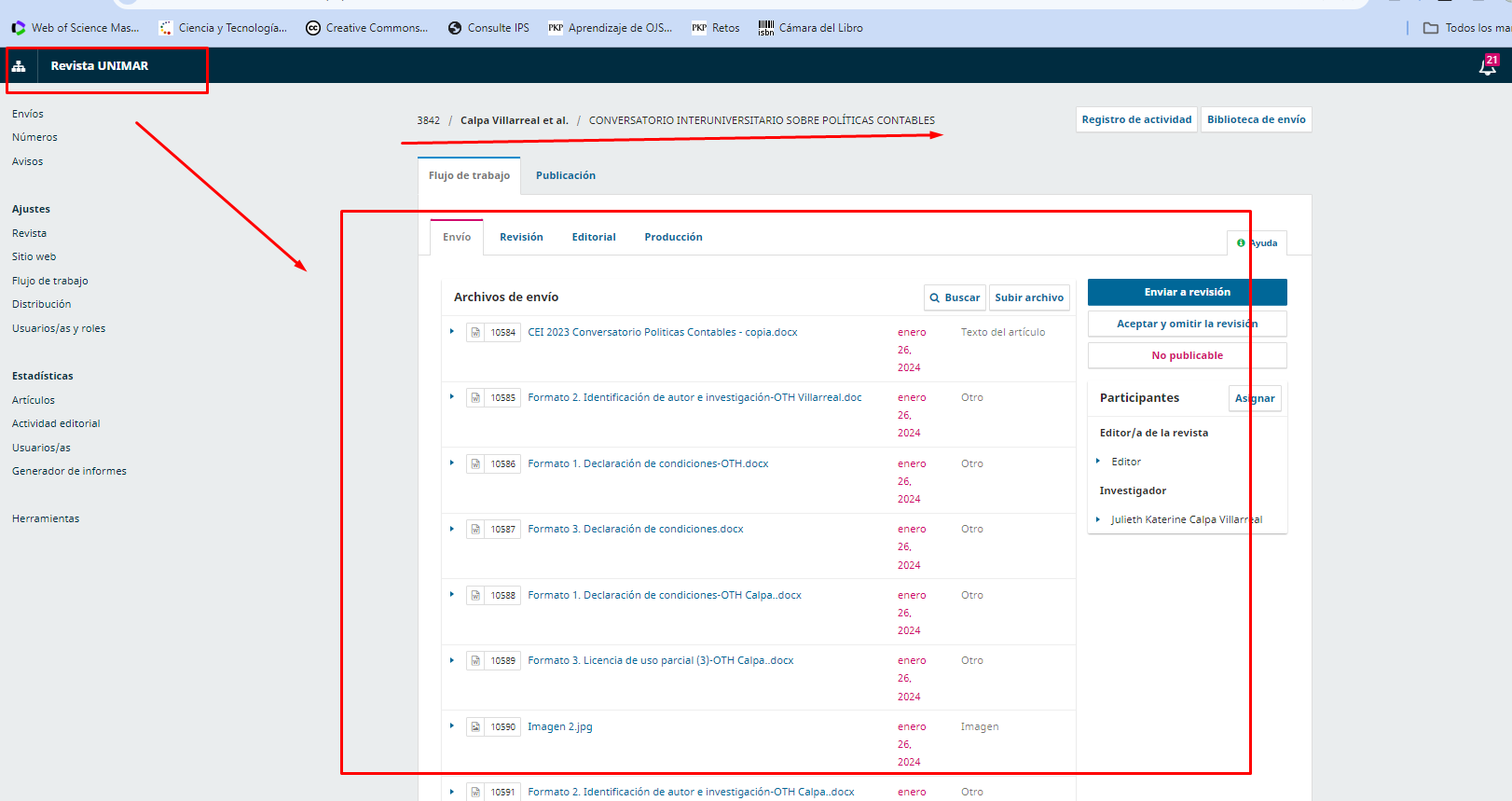Open Formato 3. Declaración de condiciones.docx file
1512x801 pixels.
coord(635,529)
